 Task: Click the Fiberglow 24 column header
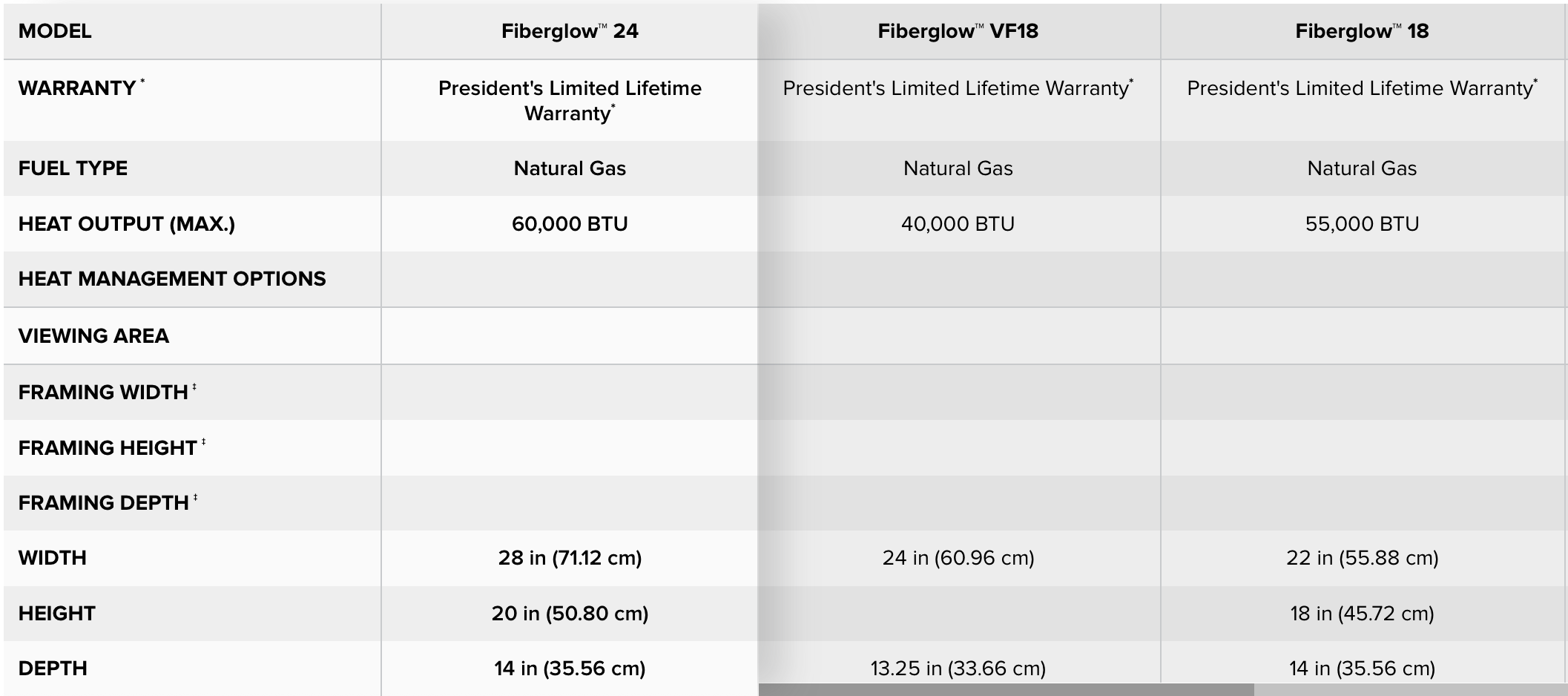point(569,31)
